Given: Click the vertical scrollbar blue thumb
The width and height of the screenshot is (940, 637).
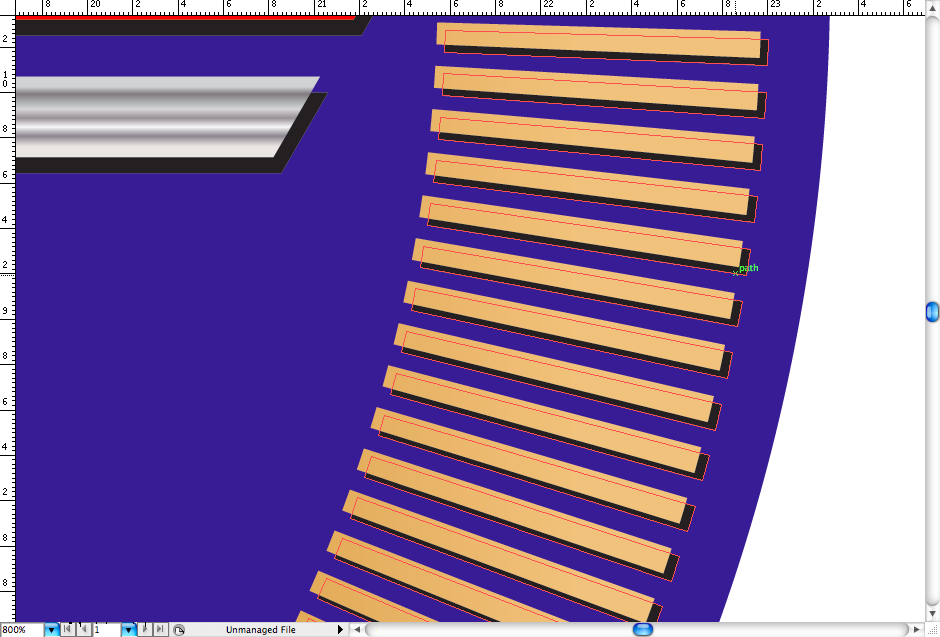Looking at the screenshot, I should pos(932,312).
